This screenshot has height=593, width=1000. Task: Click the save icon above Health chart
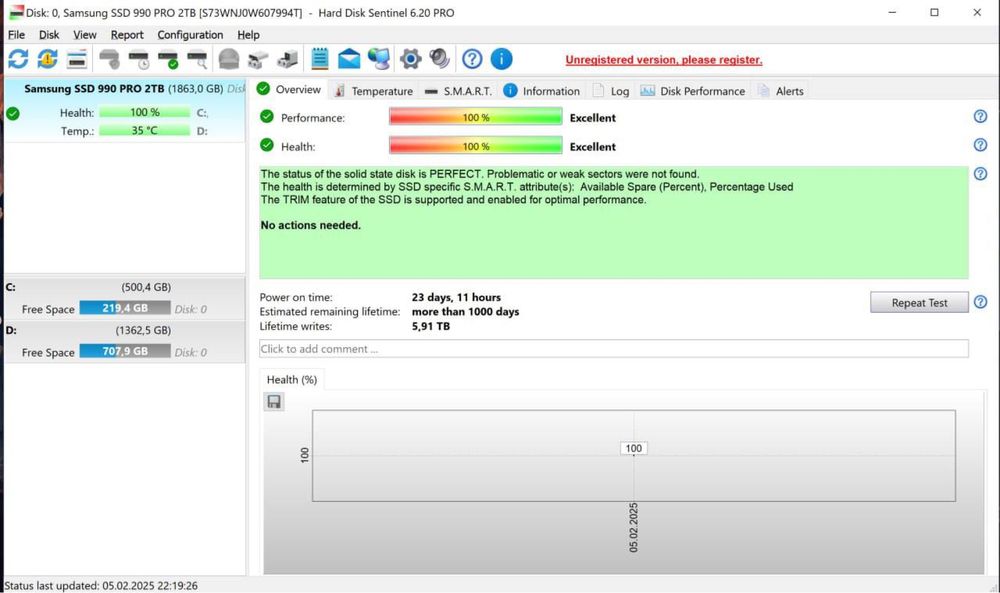pos(274,402)
